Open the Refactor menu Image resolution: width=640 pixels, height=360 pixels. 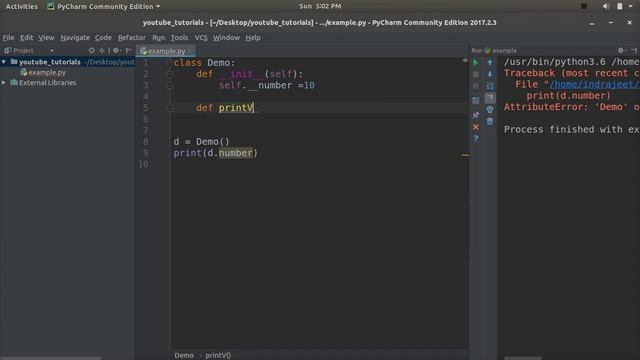click(131, 38)
